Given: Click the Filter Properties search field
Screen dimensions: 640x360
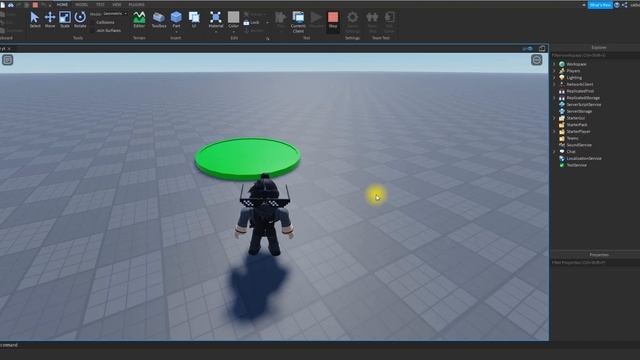Looking at the screenshot, I should (x=595, y=262).
